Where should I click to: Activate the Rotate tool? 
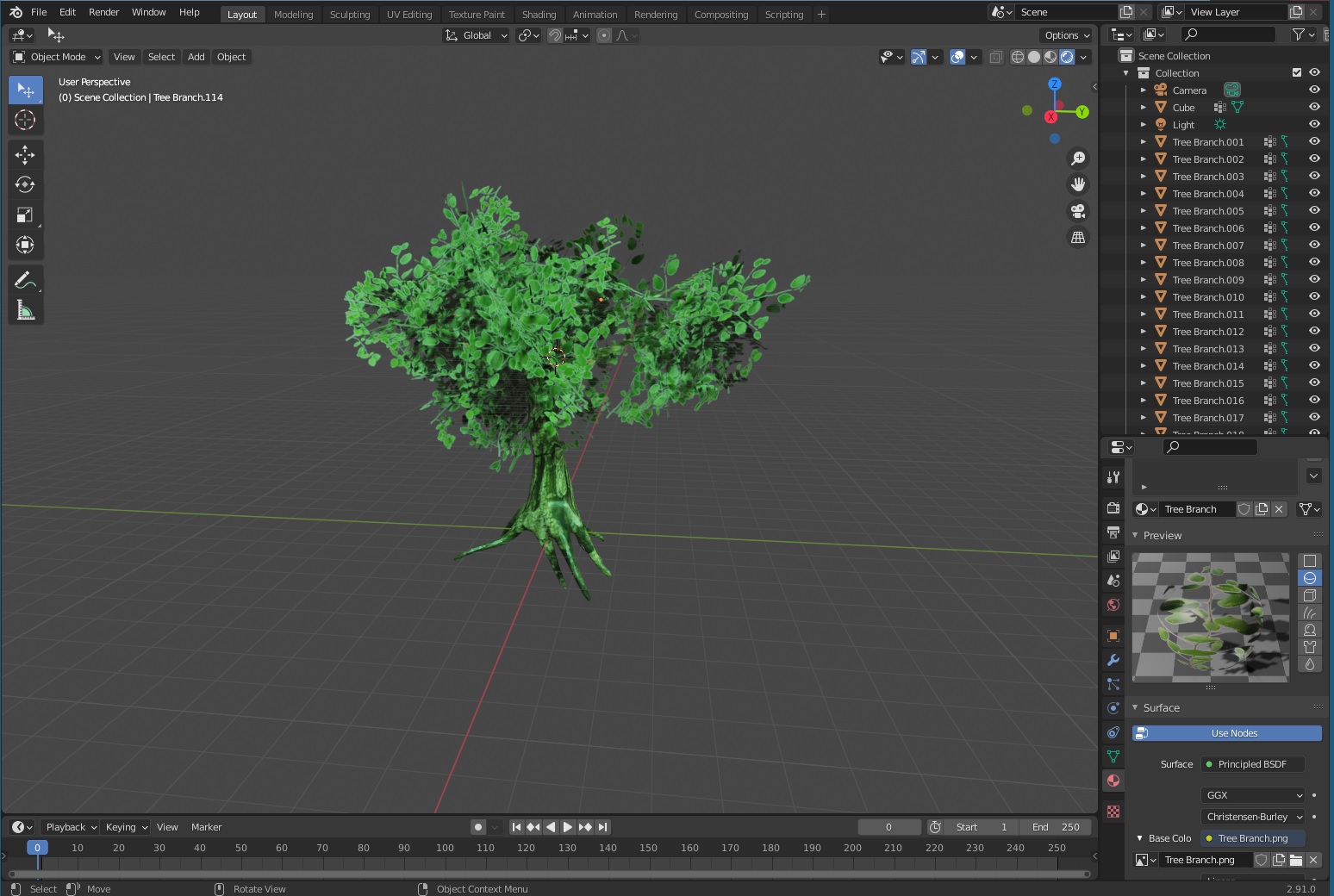click(x=25, y=185)
